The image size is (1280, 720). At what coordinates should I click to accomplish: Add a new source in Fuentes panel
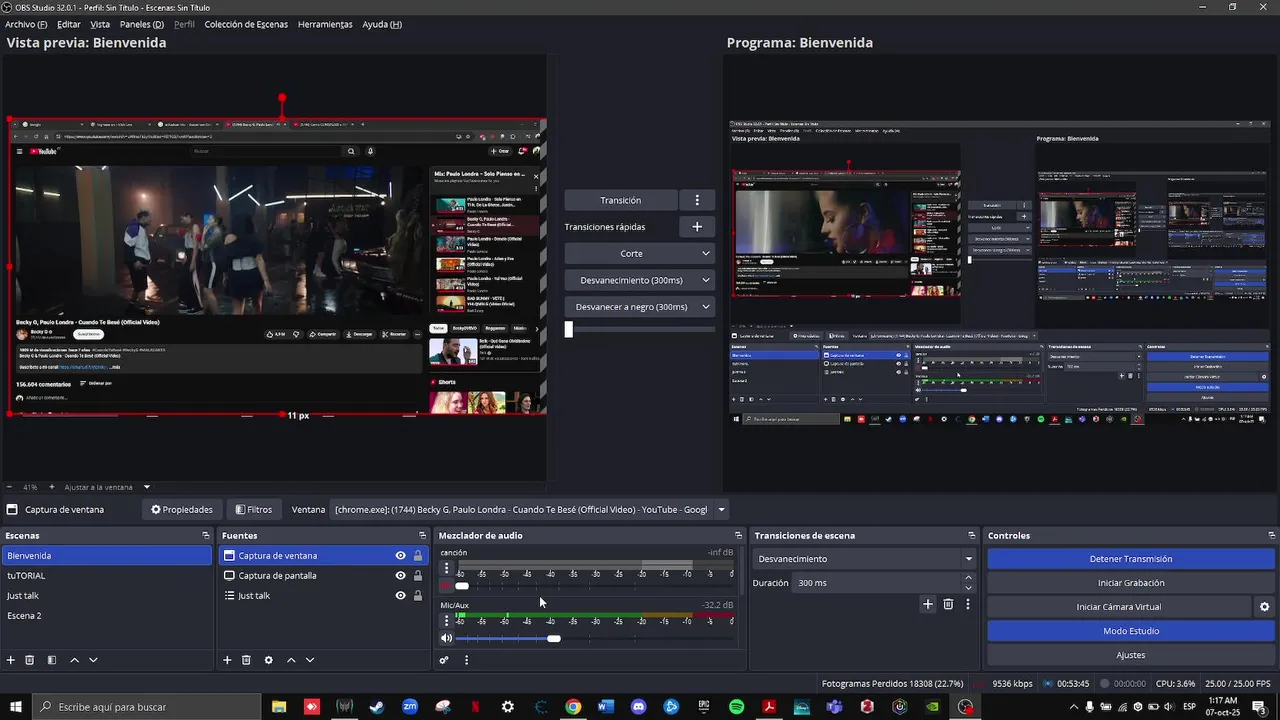coord(227,660)
